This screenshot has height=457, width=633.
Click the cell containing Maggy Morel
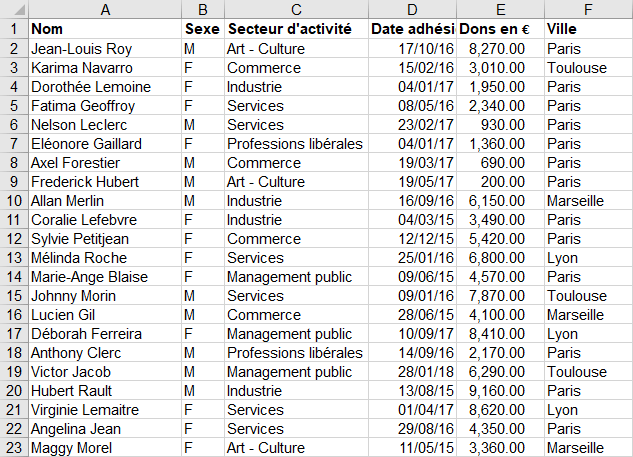(x=105, y=448)
